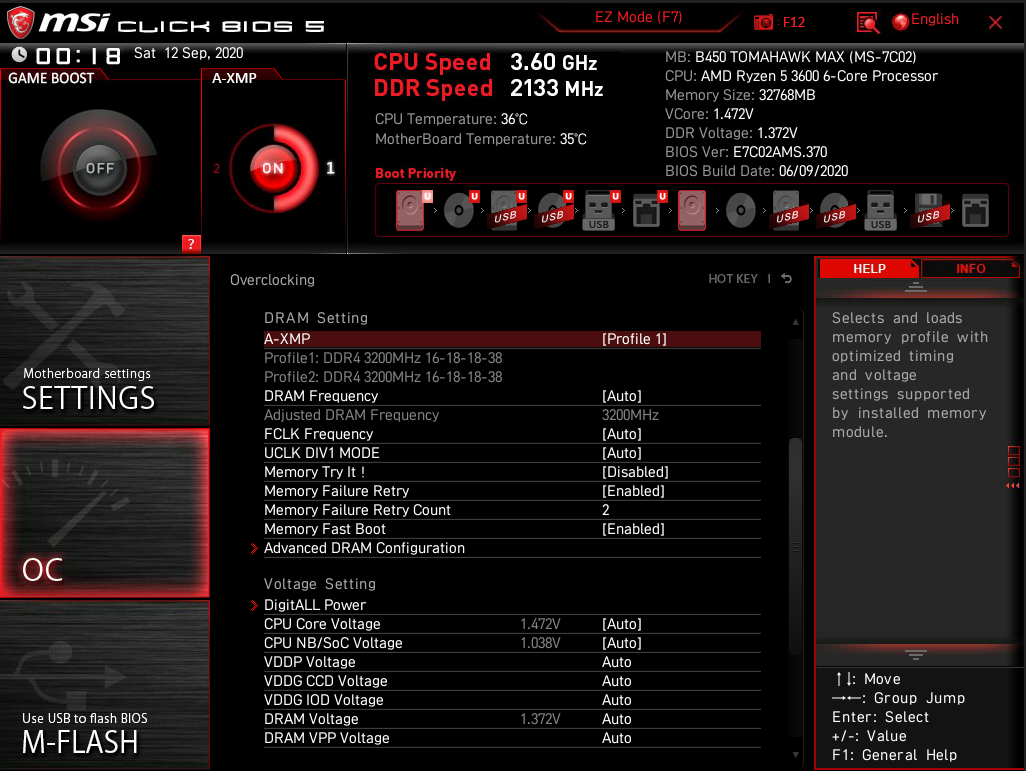
Task: Select the UEFI USB key boot icon
Action: point(599,210)
